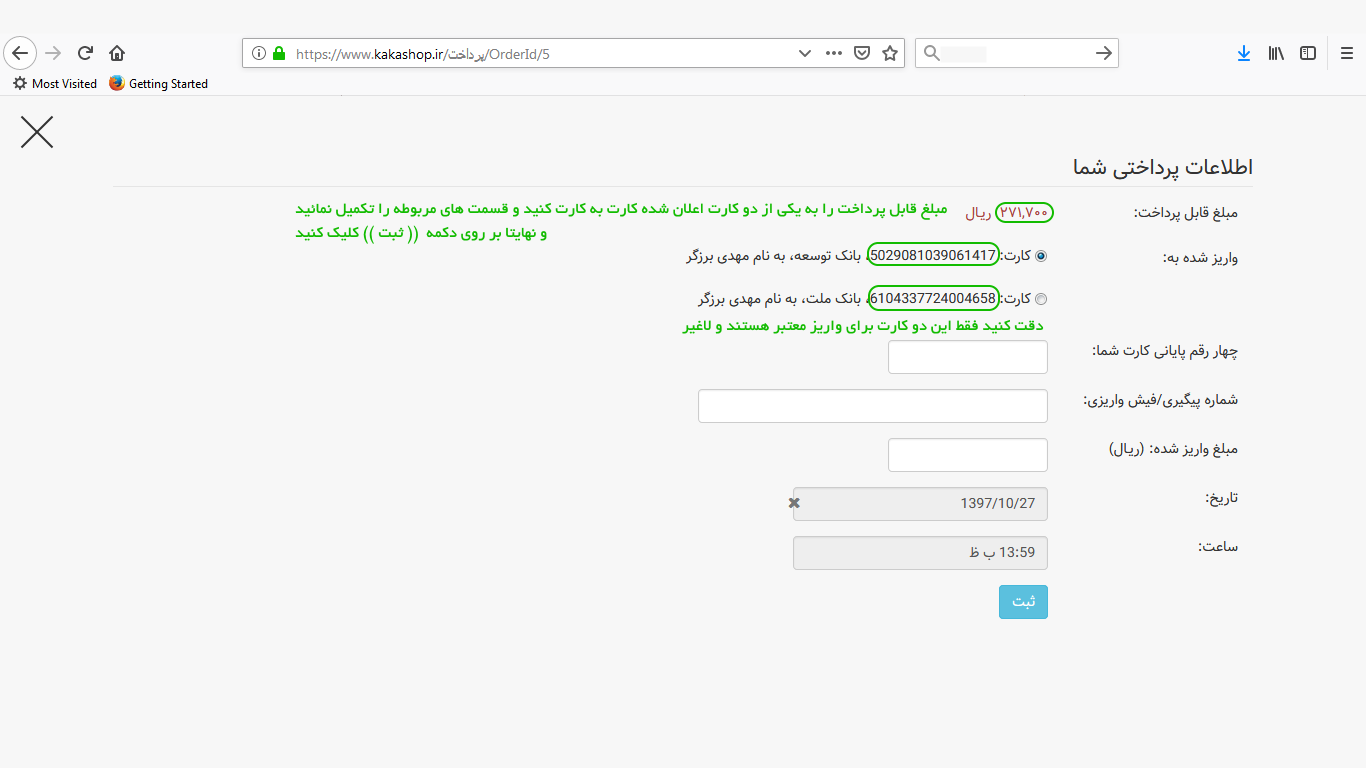This screenshot has width=1366, height=768.
Task: Clear the date field with X icon
Action: coord(794,503)
